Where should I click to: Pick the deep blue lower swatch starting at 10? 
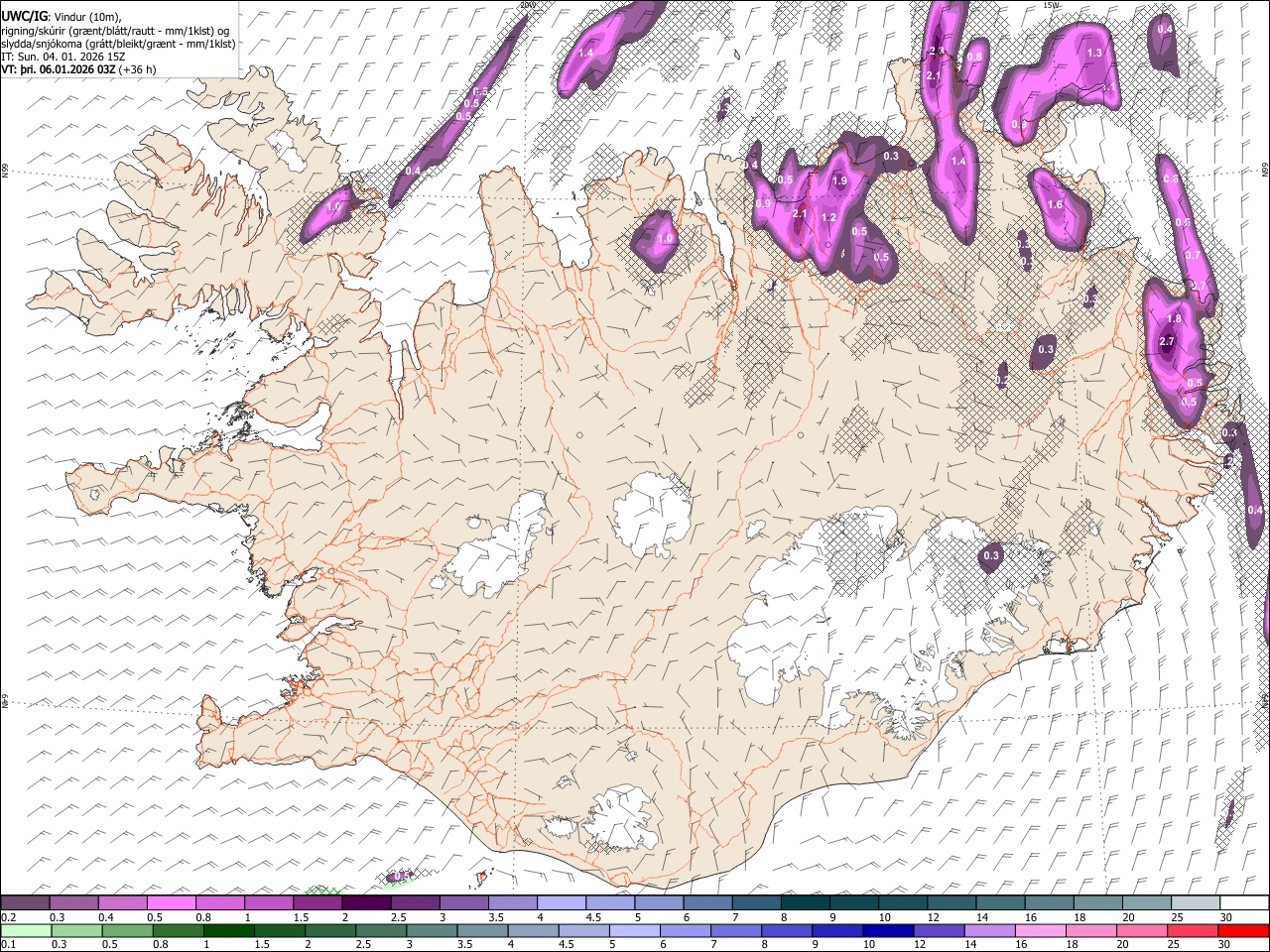(886, 930)
